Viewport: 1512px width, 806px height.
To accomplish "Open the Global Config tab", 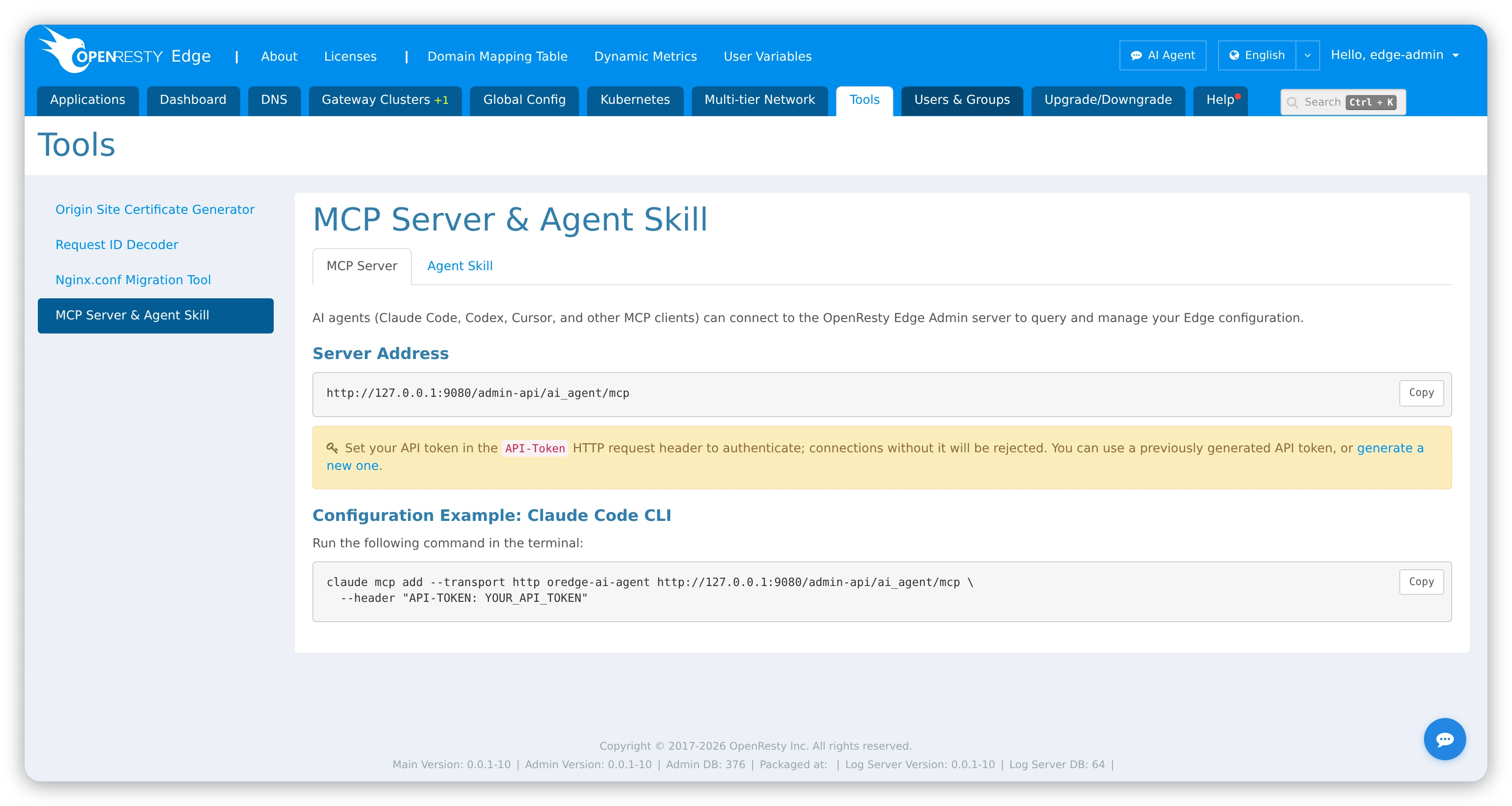I will [x=524, y=100].
